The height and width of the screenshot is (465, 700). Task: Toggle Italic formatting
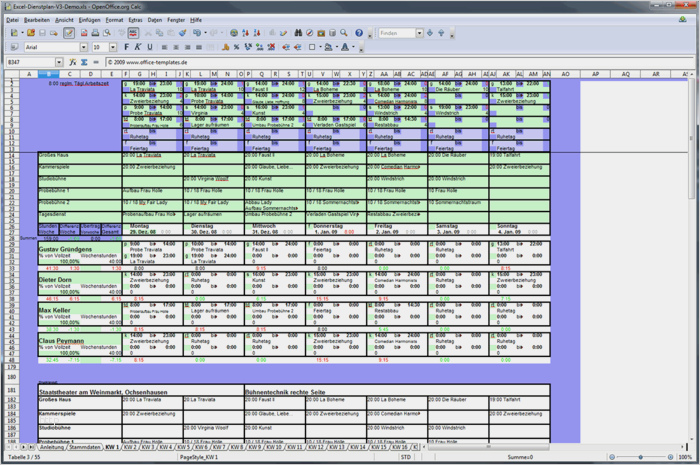tap(138, 47)
